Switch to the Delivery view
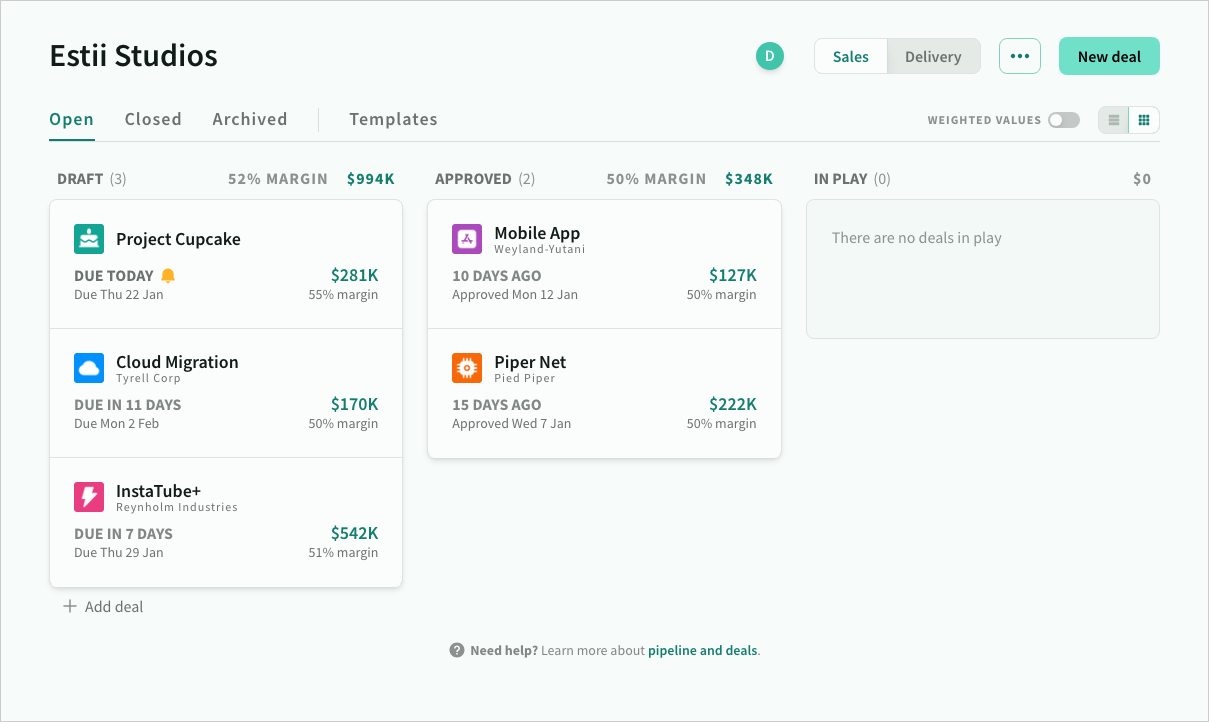Viewport: 1209px width, 722px height. click(932, 56)
